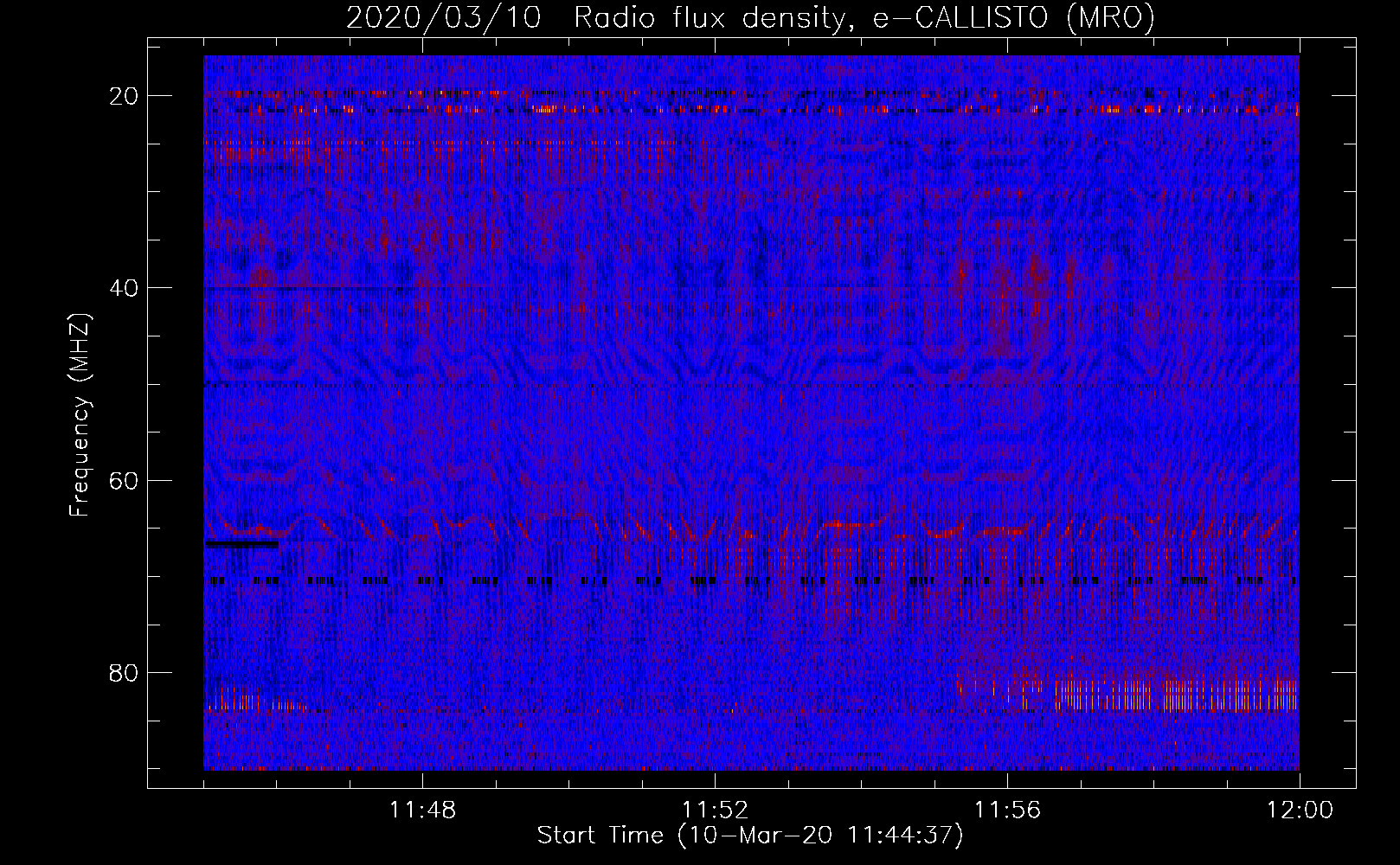Click the 60 MHz frequency tick label

coord(125,480)
